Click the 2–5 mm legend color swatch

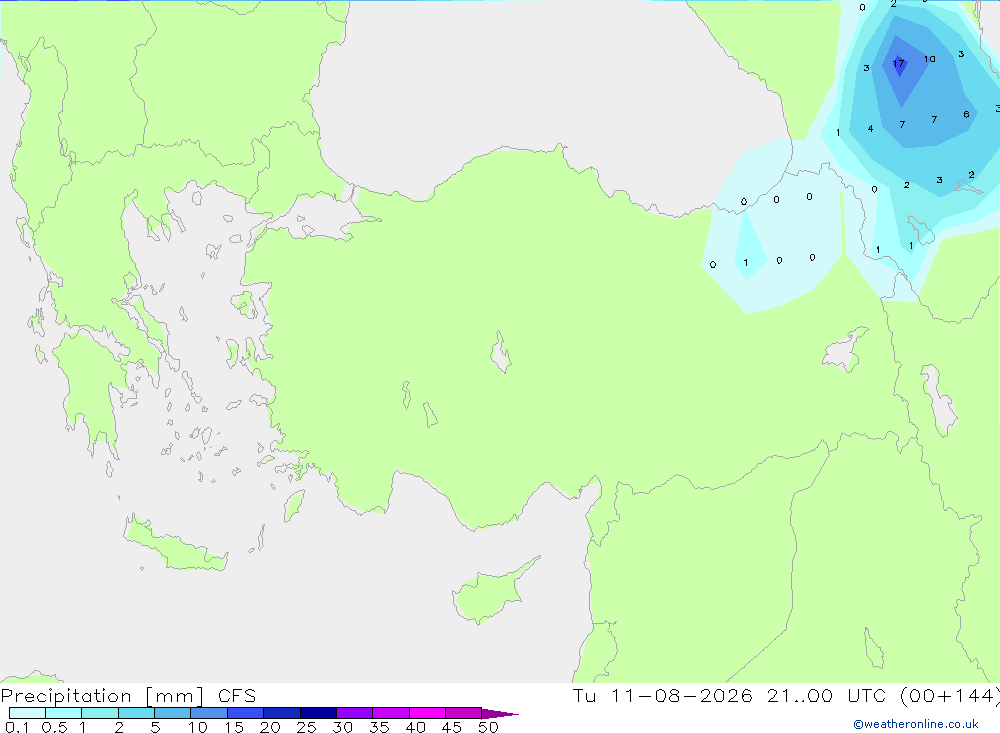136,713
